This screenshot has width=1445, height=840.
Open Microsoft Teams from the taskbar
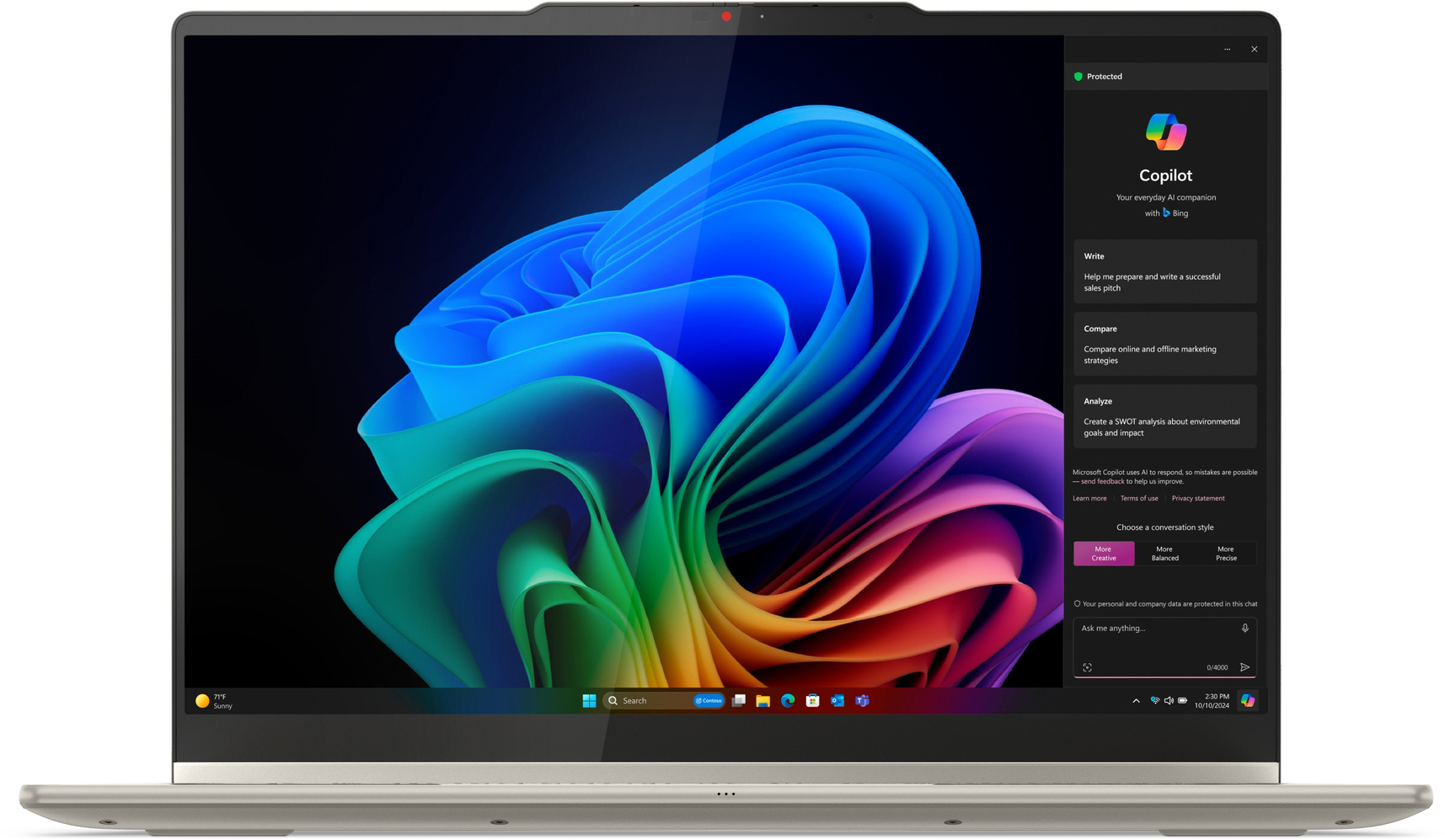click(x=861, y=700)
